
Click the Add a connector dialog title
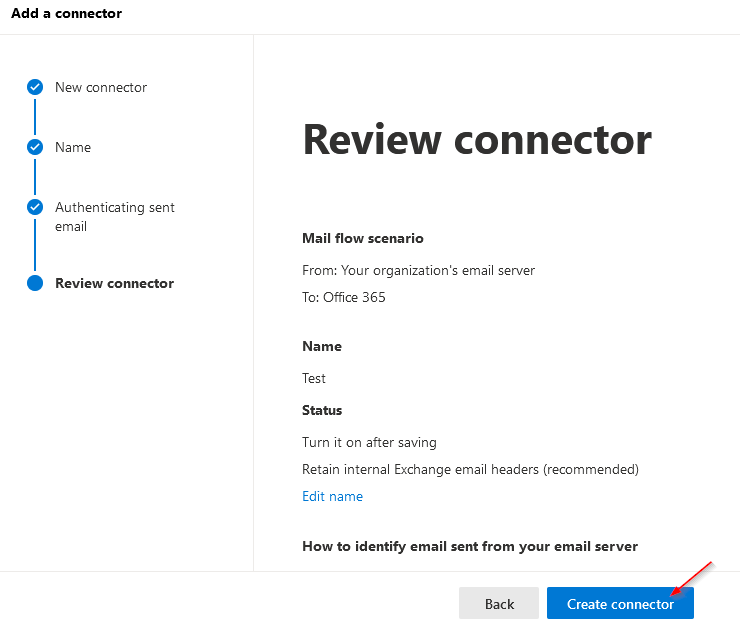(67, 13)
